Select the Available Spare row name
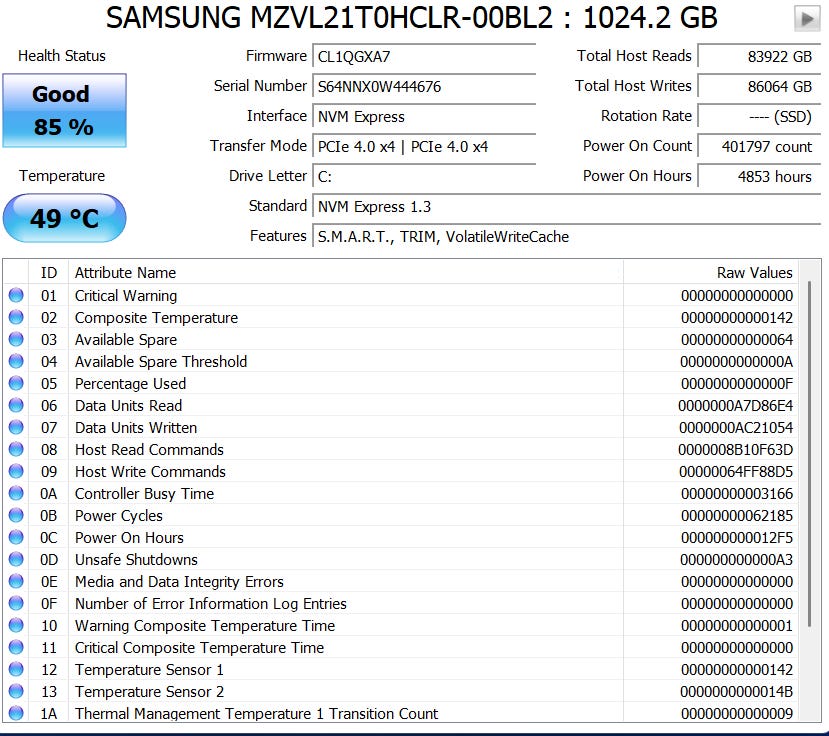Image resolution: width=829 pixels, height=736 pixels. coord(126,339)
